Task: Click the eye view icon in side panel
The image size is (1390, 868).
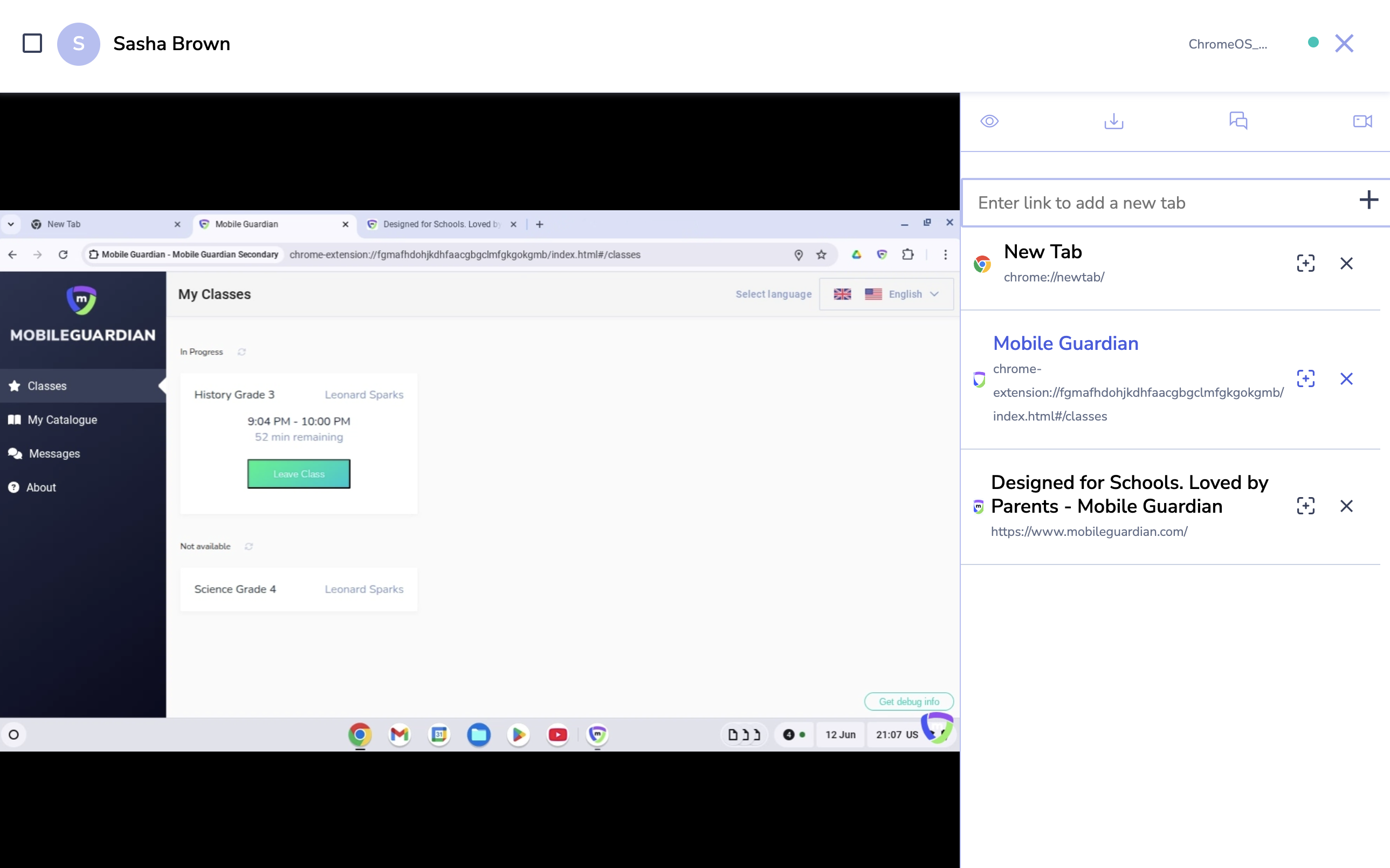Action: tap(989, 121)
